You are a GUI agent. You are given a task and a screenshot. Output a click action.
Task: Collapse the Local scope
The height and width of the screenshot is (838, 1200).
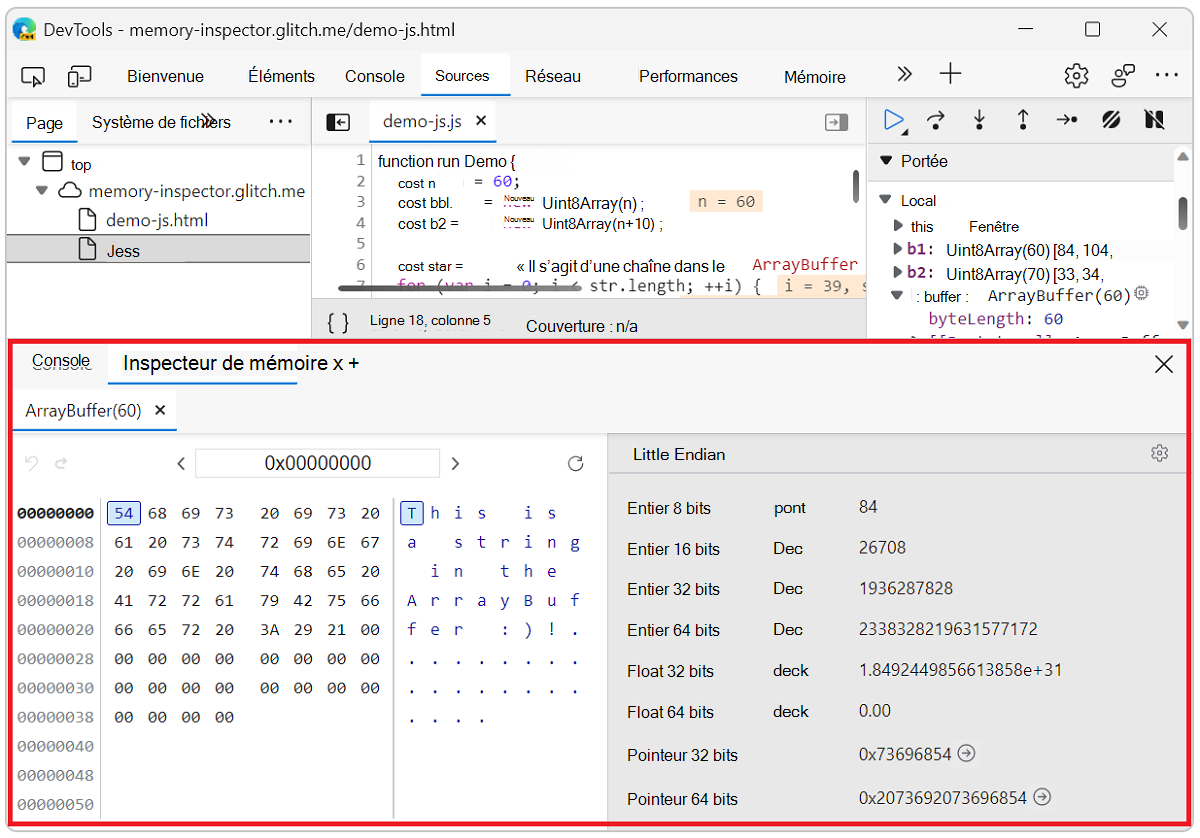click(885, 200)
